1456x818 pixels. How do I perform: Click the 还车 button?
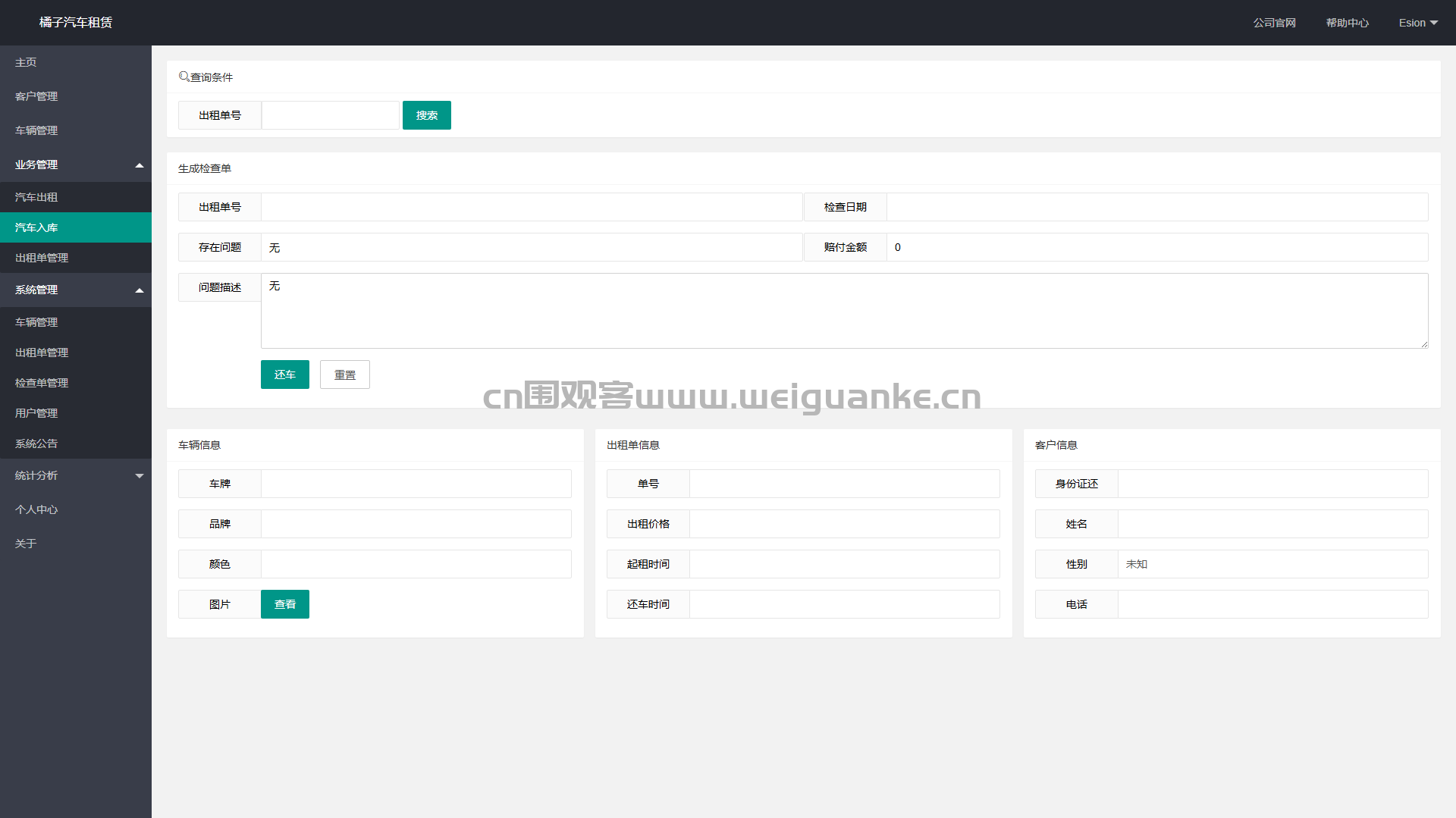[x=285, y=375]
